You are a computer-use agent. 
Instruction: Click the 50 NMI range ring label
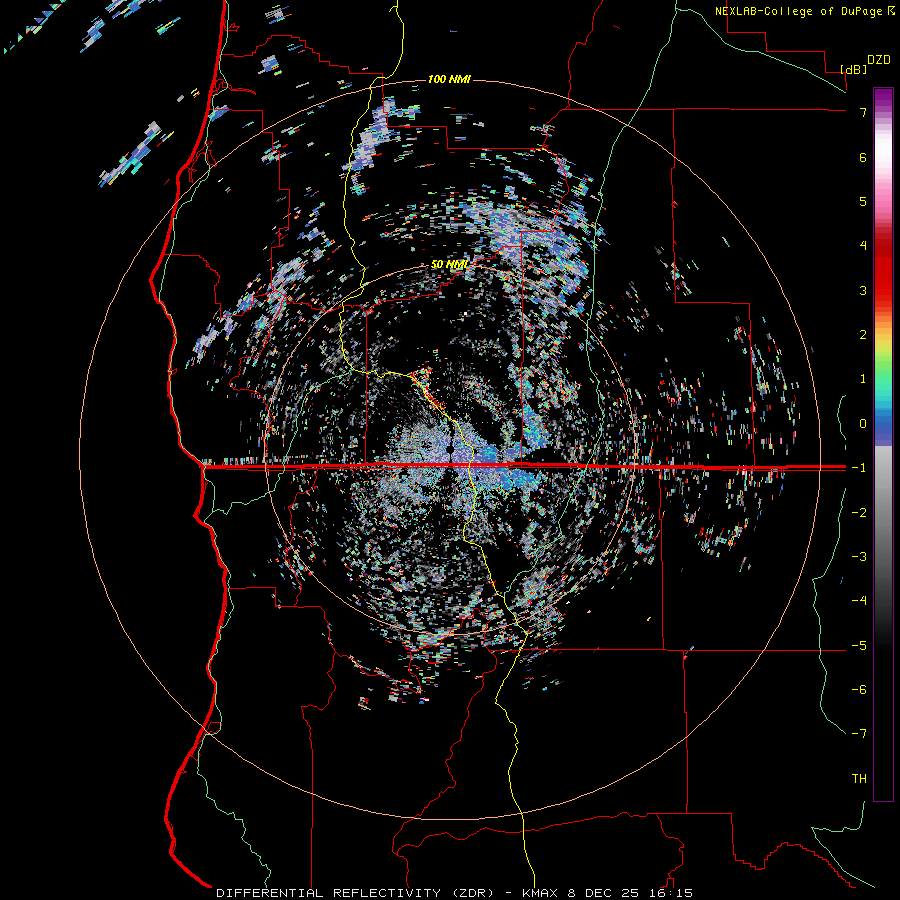(449, 265)
